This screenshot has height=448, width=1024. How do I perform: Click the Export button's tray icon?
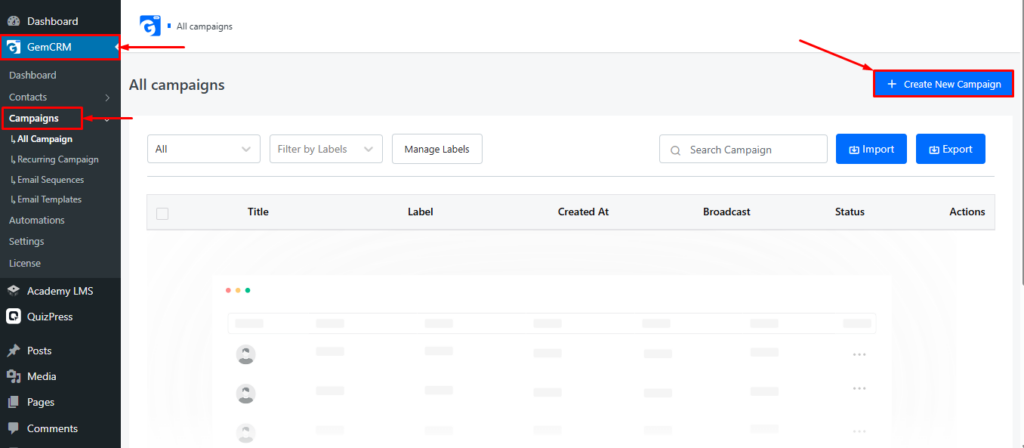935,150
